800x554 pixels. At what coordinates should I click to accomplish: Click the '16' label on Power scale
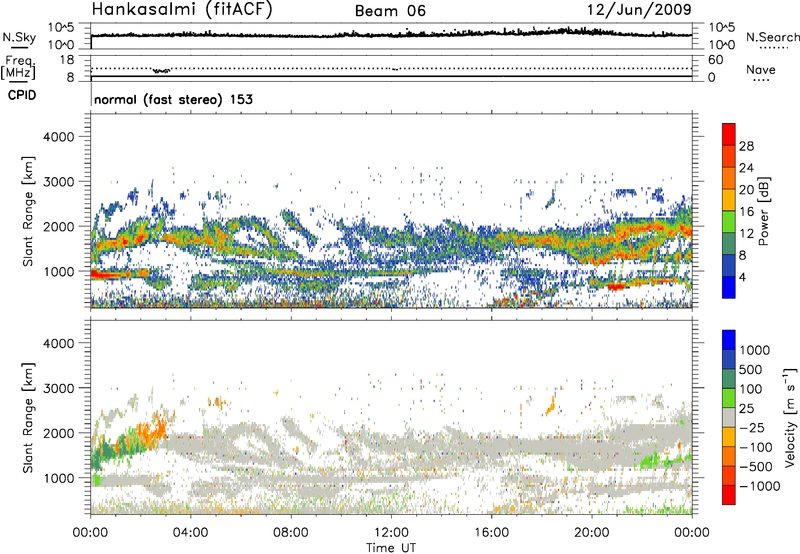(746, 211)
